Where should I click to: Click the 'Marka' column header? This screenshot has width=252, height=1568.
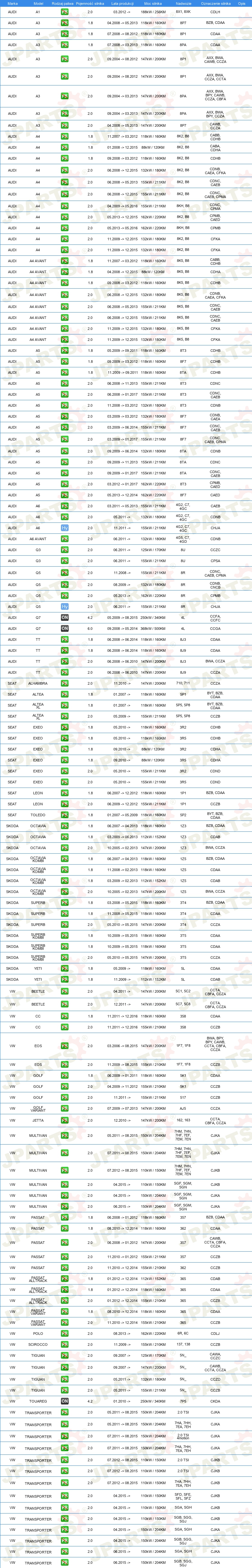pyautogui.click(x=12, y=4)
